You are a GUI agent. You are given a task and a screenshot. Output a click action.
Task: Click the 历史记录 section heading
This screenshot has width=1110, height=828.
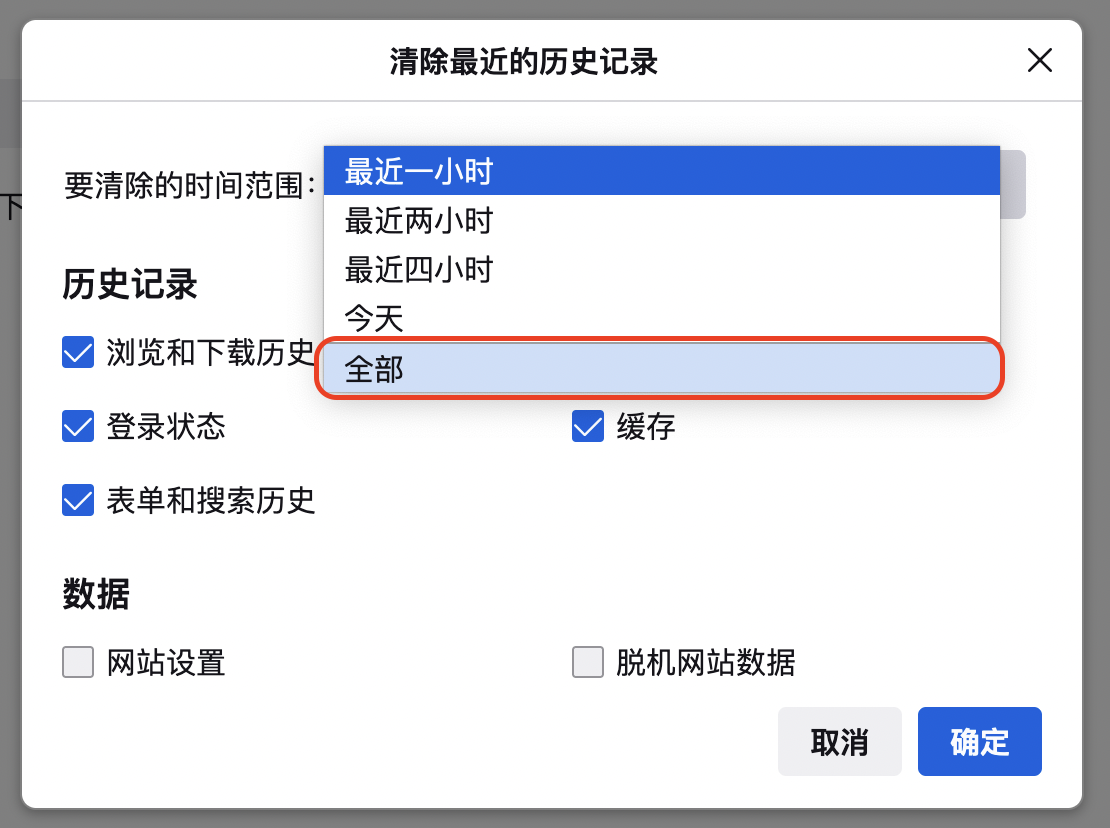[x=130, y=285]
